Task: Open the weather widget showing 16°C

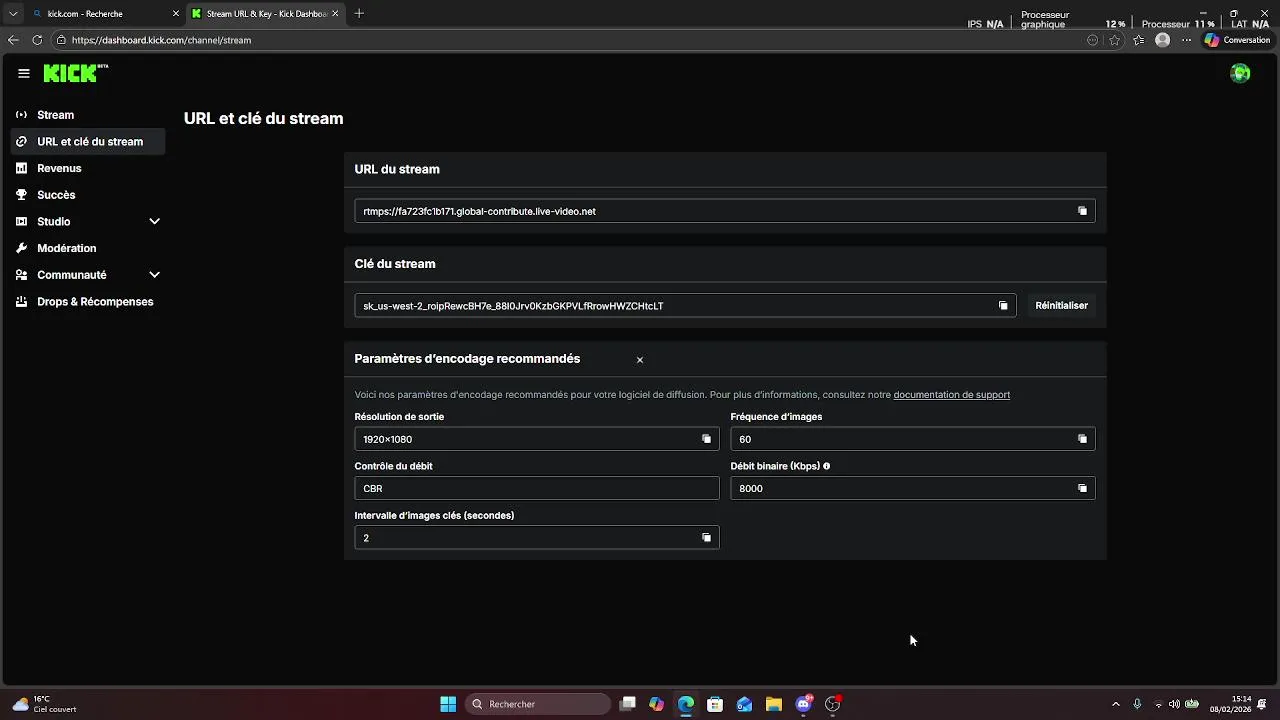Action: pos(45,704)
